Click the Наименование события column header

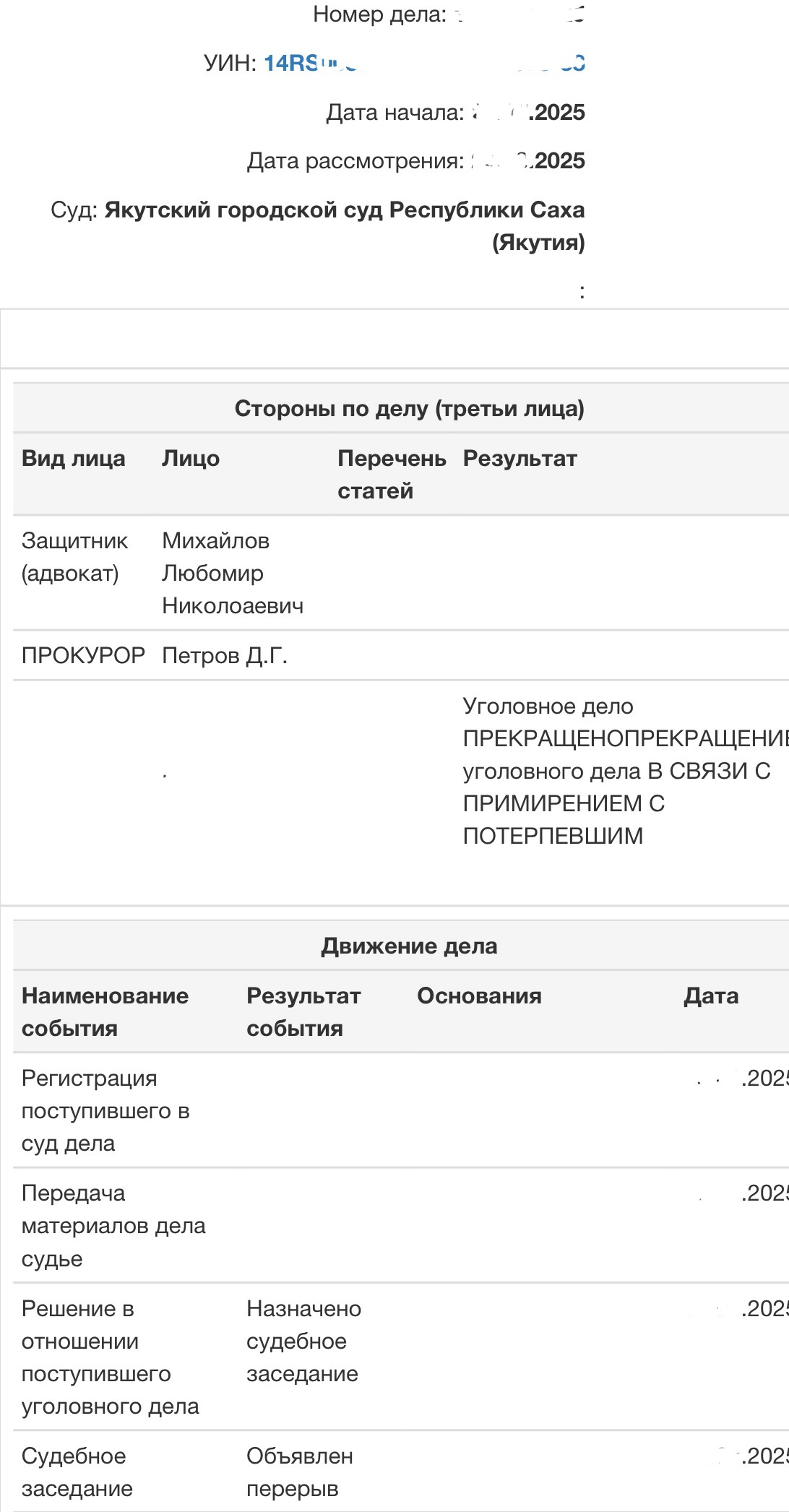[x=105, y=1011]
